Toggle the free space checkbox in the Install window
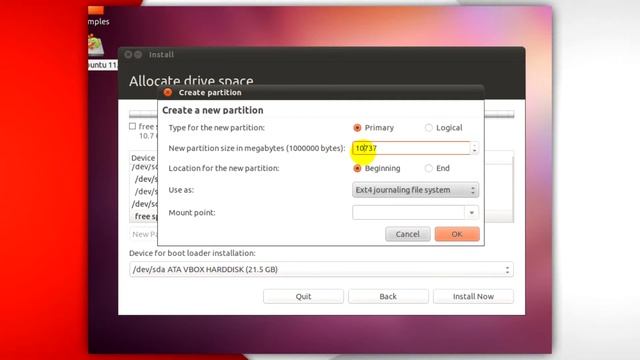Viewport: 640px width, 360px height. coord(133,126)
